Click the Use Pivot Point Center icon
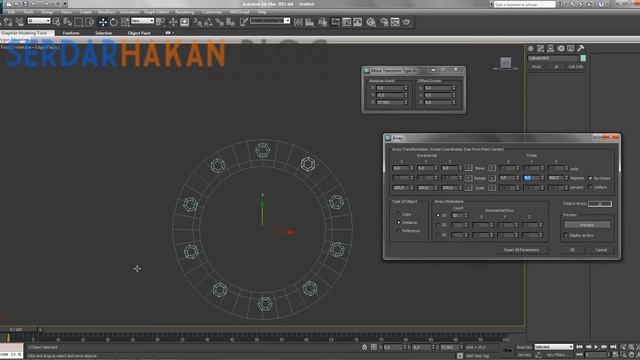640x360 pixels. click(160, 22)
